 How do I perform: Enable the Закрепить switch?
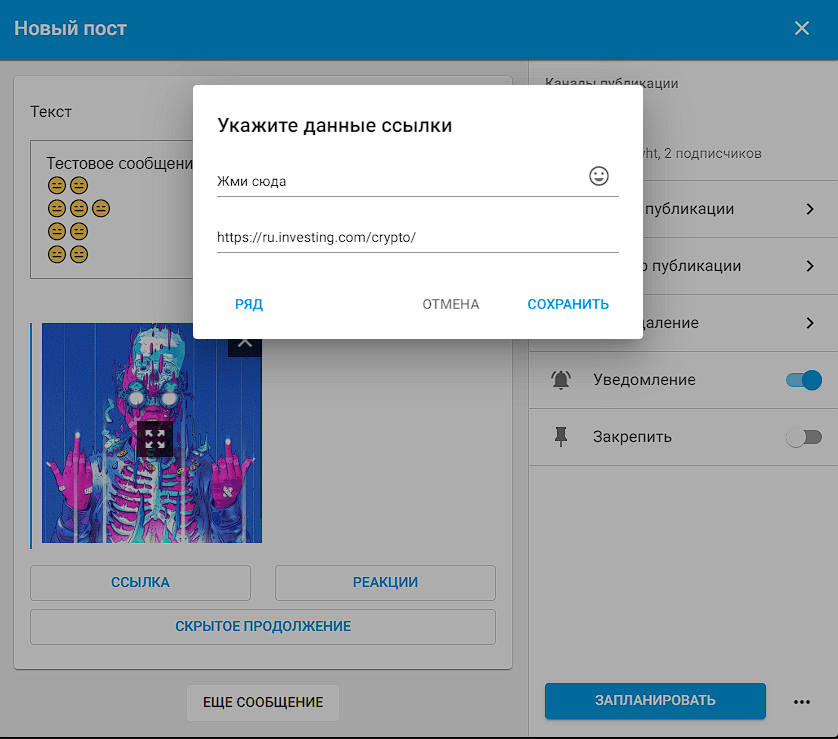(804, 437)
